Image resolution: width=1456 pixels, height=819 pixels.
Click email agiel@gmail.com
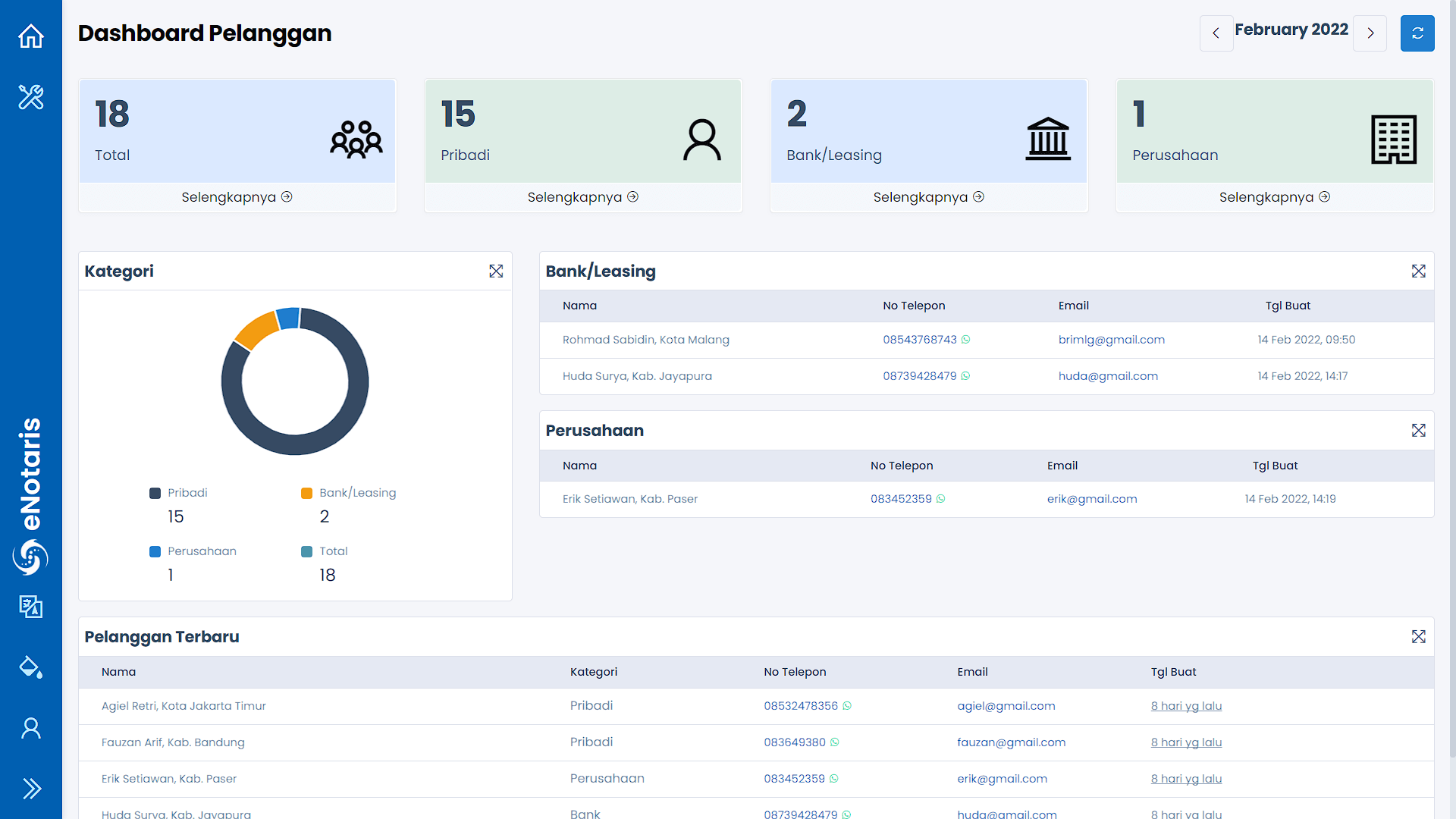[1006, 706]
